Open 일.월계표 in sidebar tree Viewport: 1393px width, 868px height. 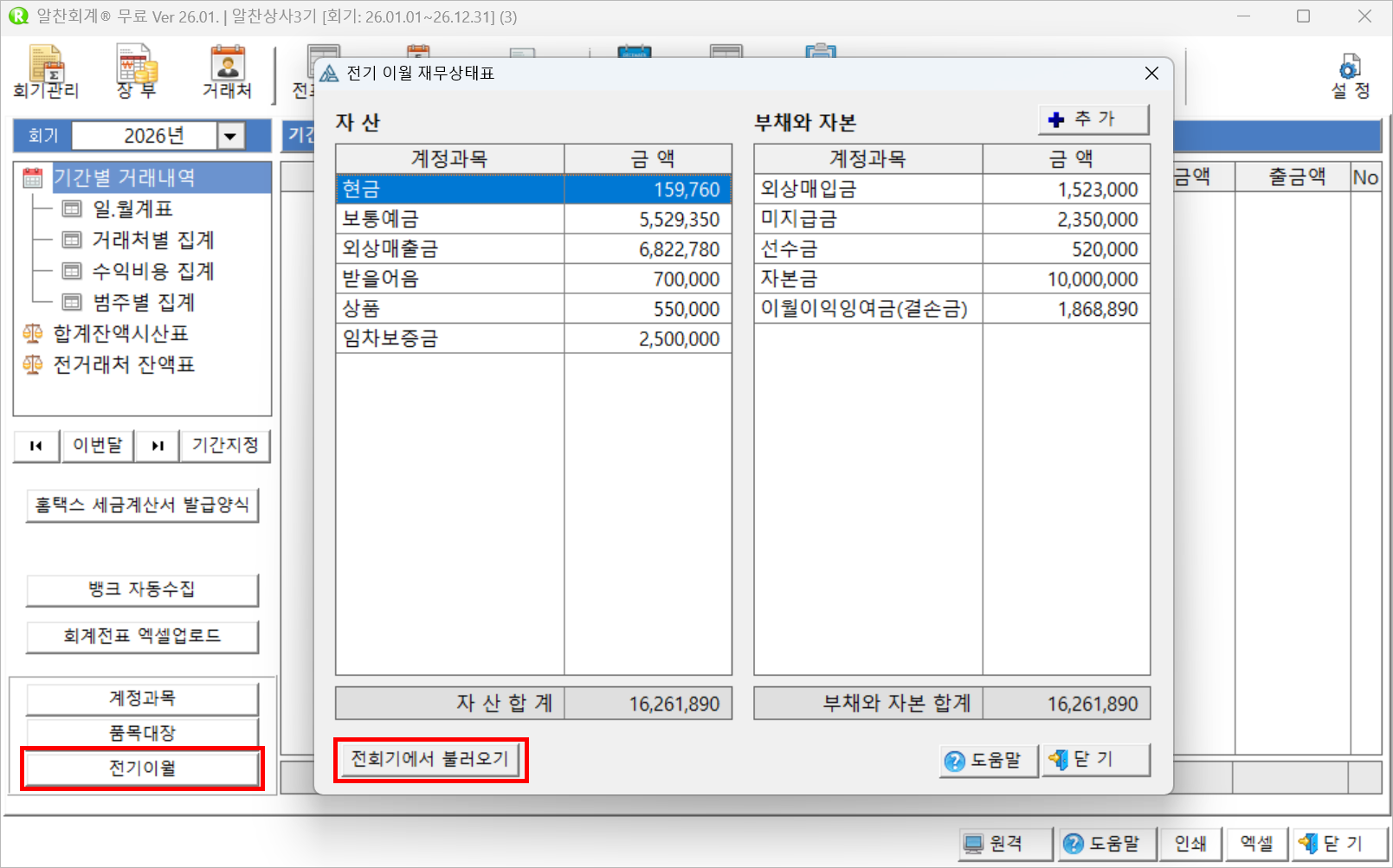(132, 209)
